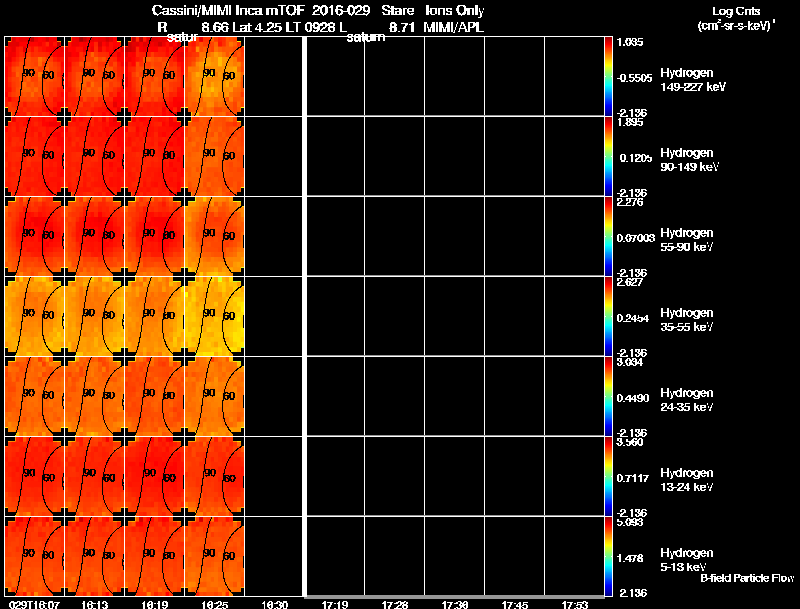Click the '2.627' colorbar maximum value
This screenshot has height=609, width=800.
630,283
